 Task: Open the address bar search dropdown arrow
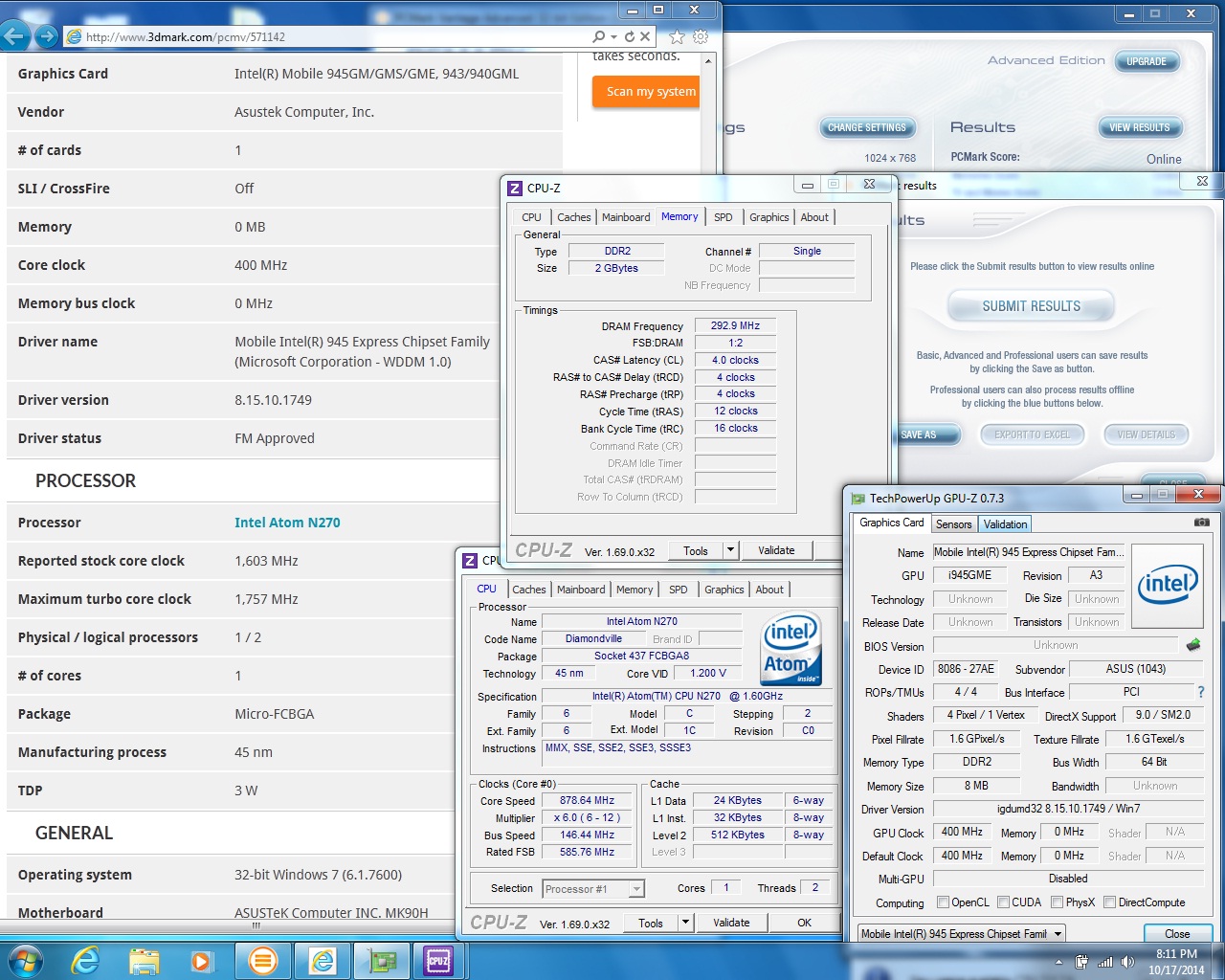click(613, 36)
